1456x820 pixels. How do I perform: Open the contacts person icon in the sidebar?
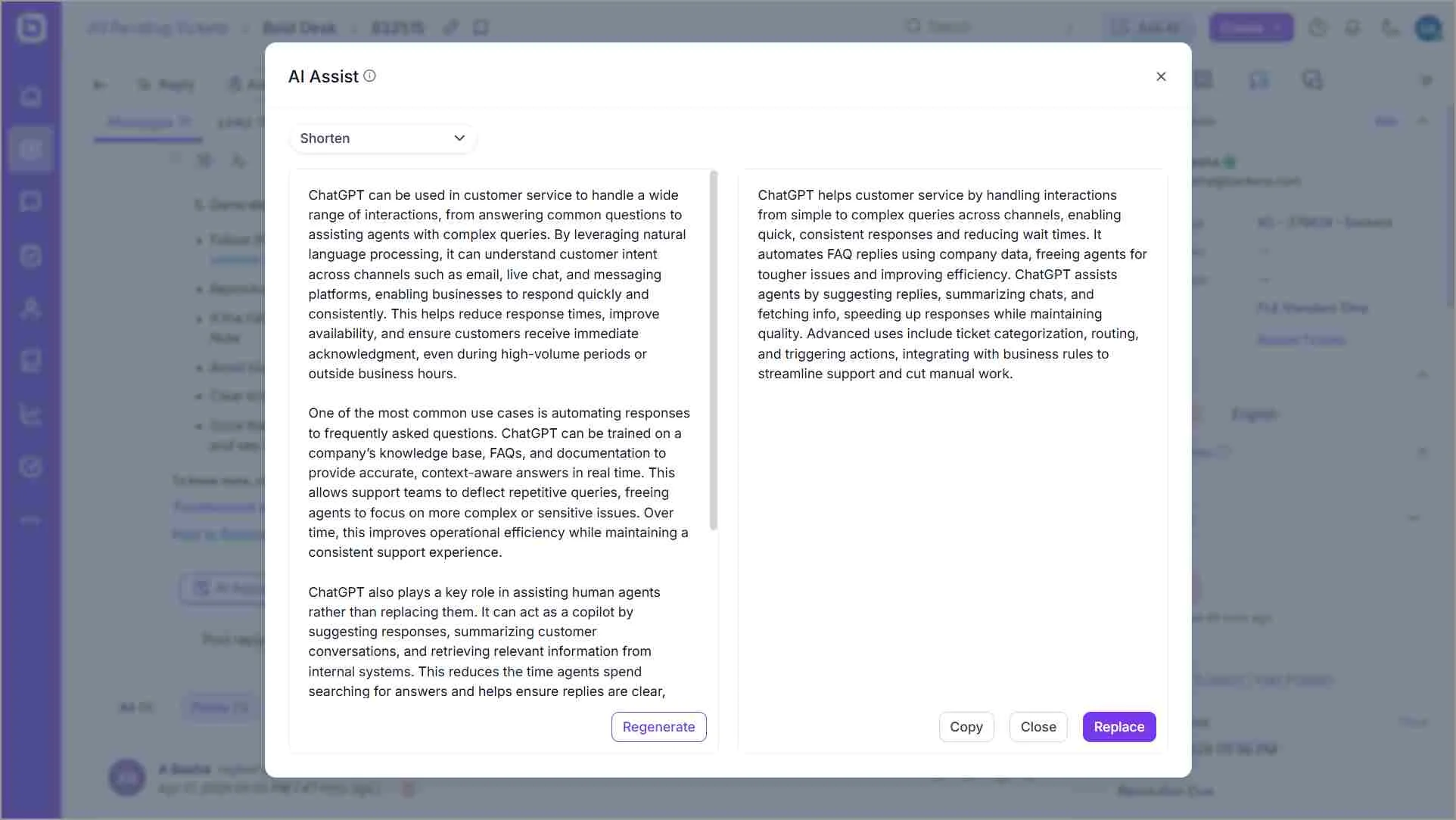(x=31, y=308)
